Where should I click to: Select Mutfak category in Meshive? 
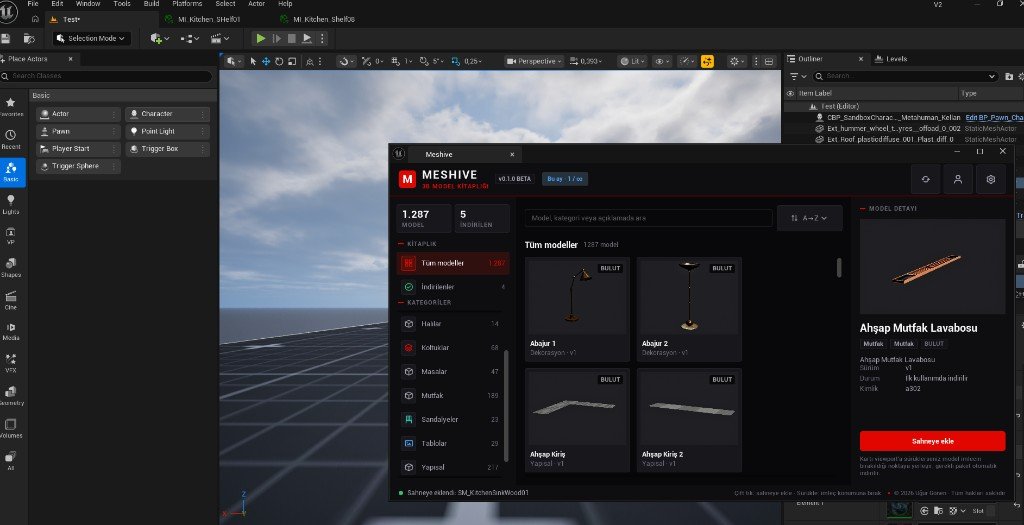(451, 396)
